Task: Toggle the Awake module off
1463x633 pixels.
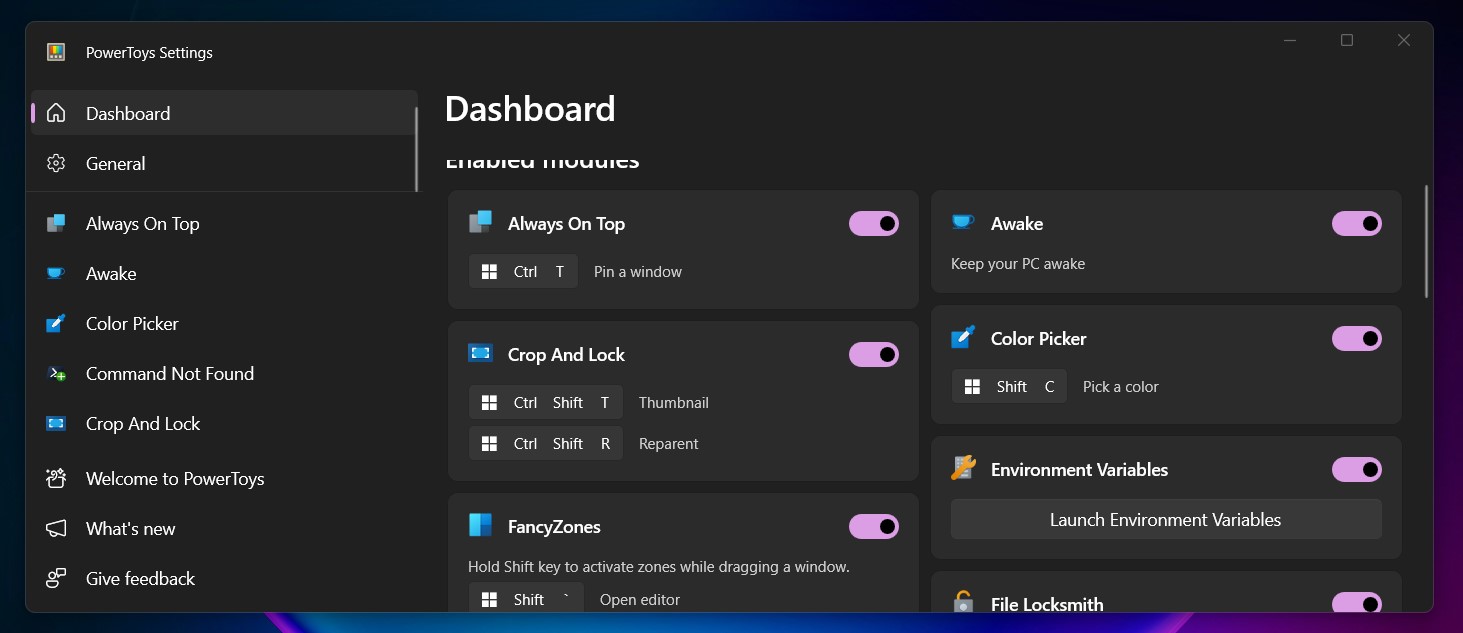Action: 1357,224
